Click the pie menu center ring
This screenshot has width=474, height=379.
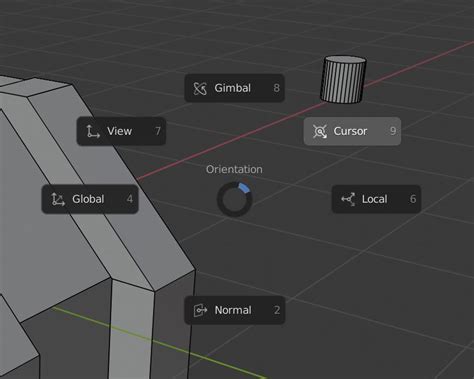tap(234, 199)
